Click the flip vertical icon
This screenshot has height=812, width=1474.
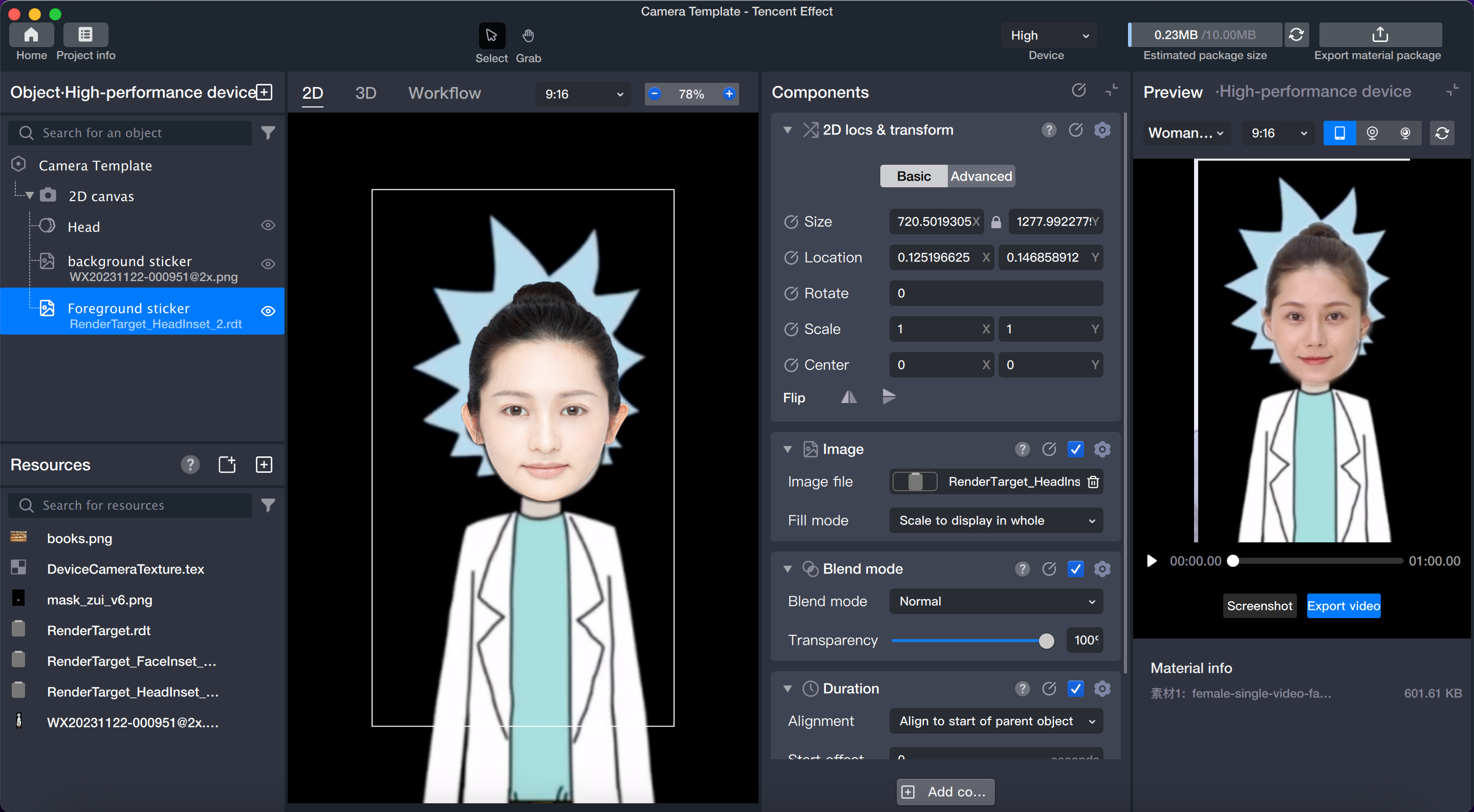click(x=888, y=396)
